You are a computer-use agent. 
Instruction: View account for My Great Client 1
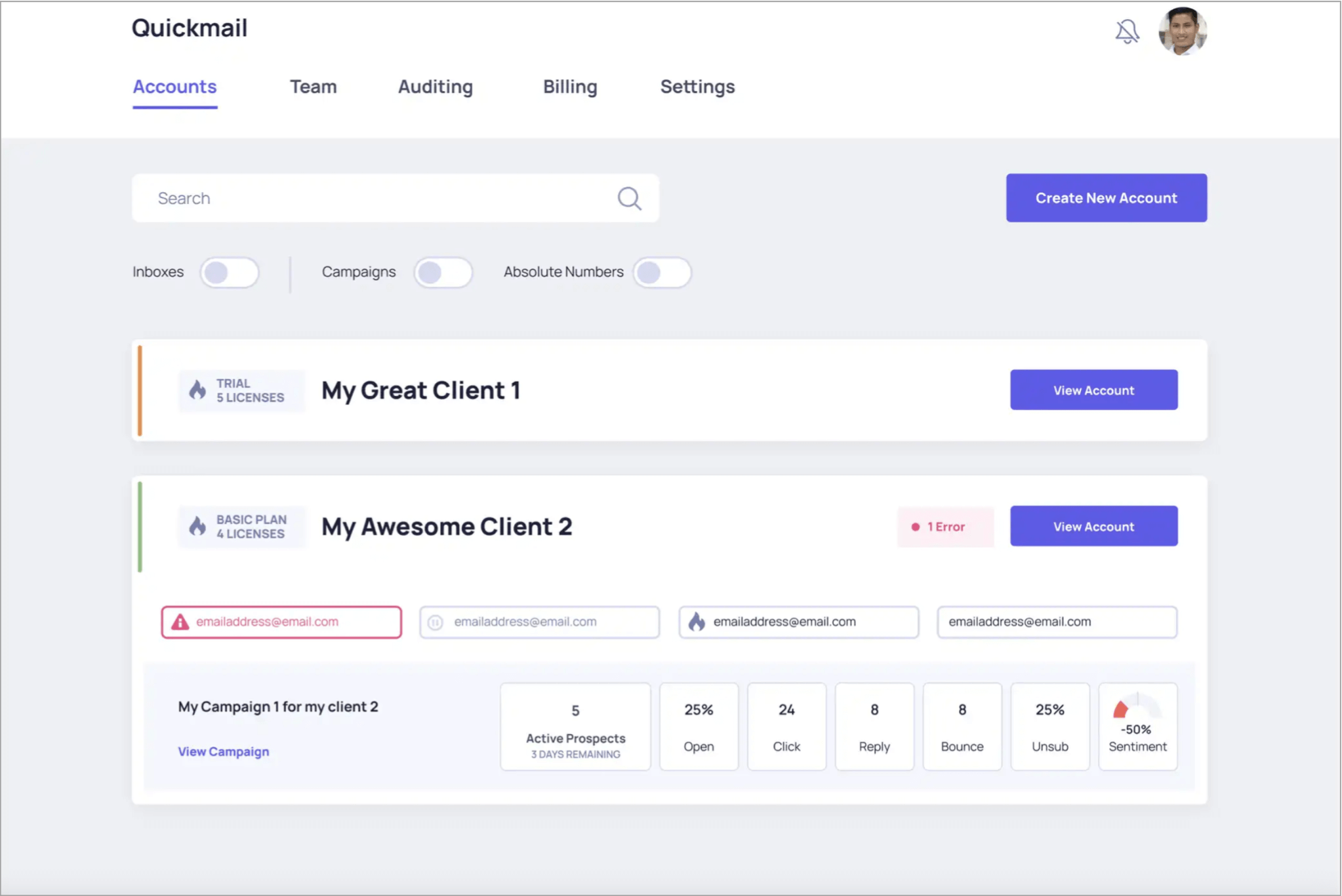coord(1093,390)
